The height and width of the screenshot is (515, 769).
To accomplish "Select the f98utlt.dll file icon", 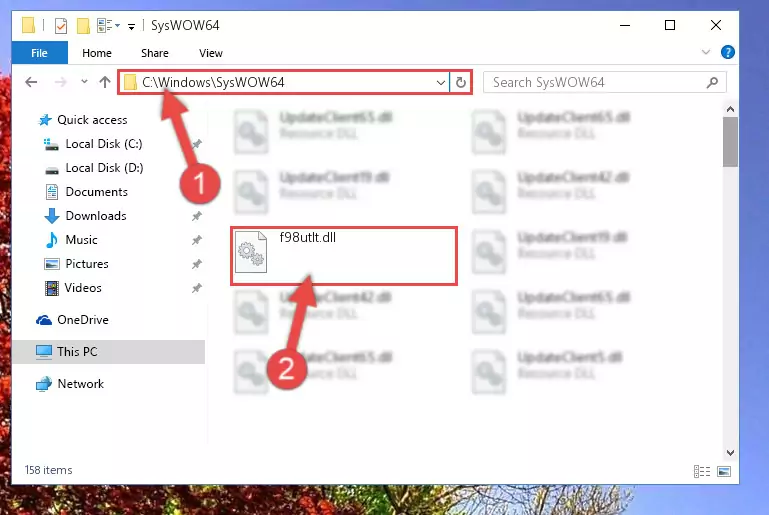I will tap(251, 252).
